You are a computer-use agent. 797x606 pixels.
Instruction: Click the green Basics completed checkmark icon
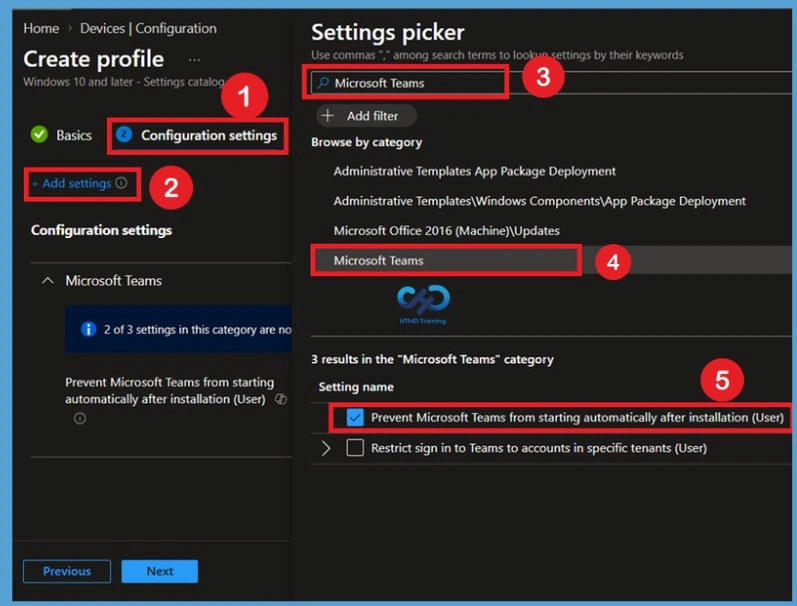pos(39,135)
